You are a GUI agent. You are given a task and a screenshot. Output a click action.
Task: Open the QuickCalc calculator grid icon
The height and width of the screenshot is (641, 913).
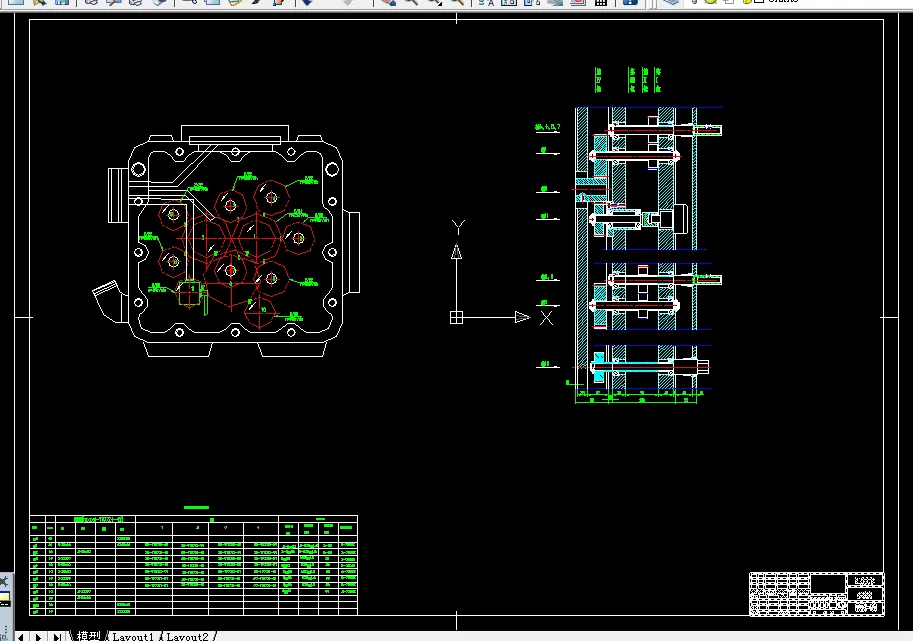tap(601, 2)
